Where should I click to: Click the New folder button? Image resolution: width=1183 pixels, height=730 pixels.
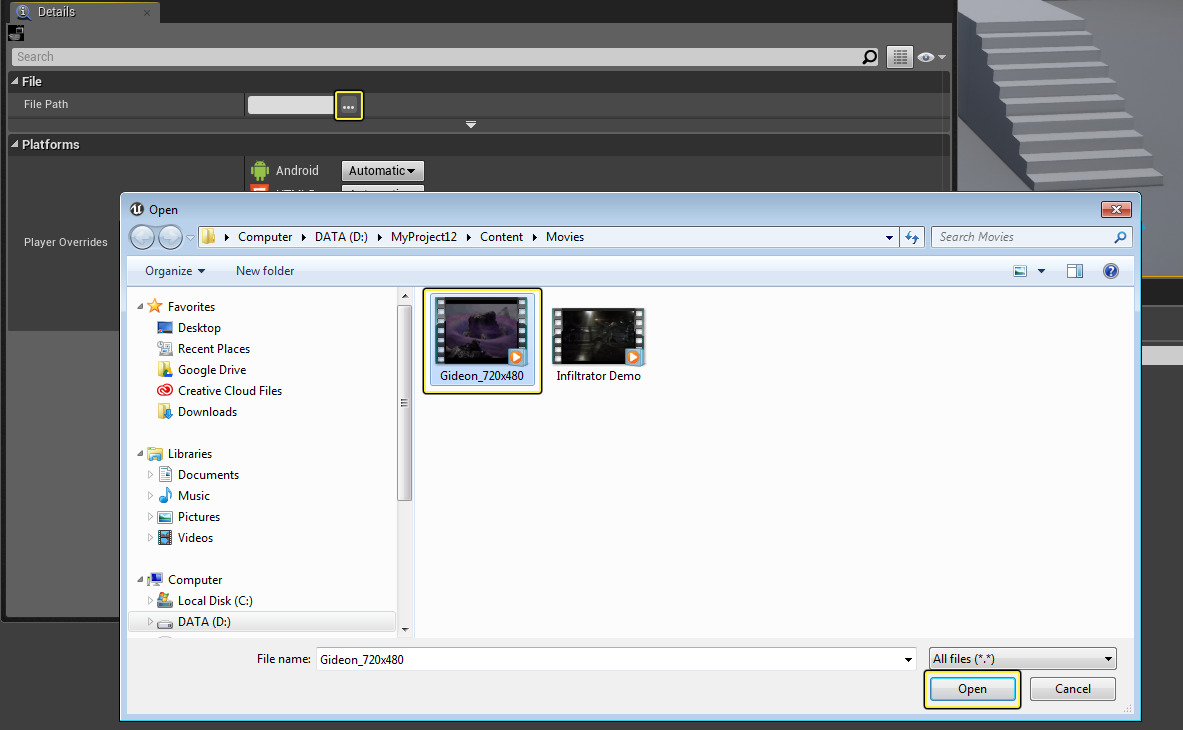pos(265,271)
